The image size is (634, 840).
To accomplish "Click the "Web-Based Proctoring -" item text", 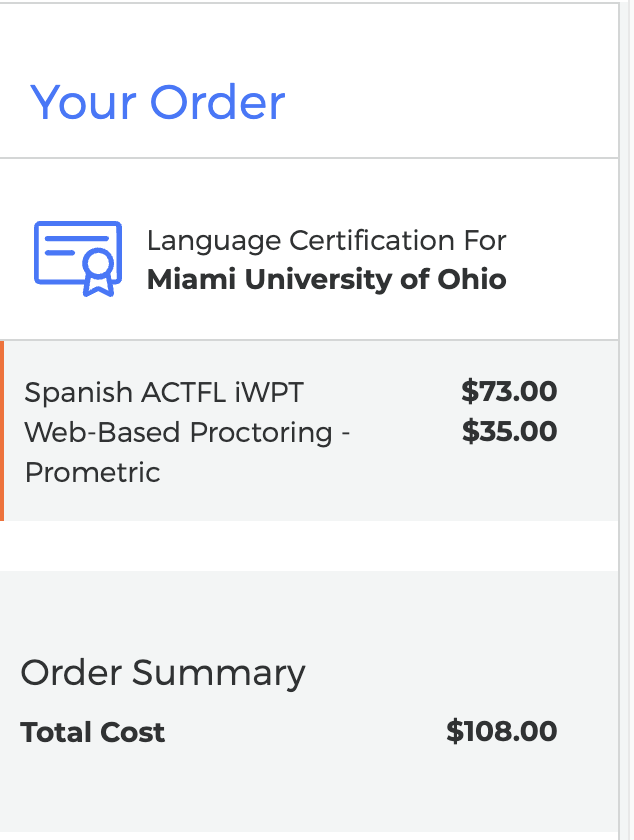I will tap(187, 432).
